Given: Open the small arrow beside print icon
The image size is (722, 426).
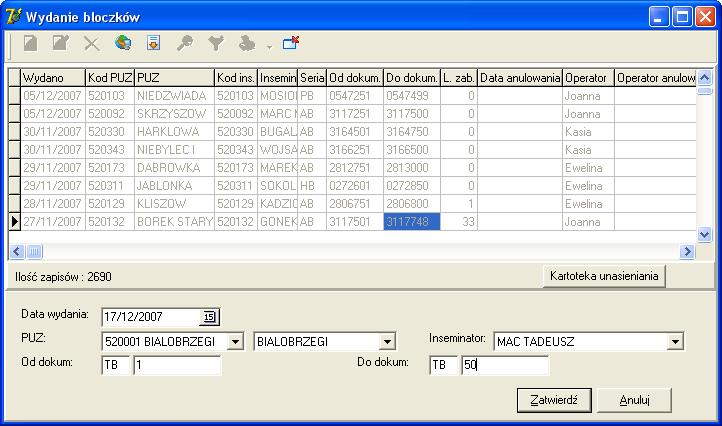Looking at the screenshot, I should [x=269, y=47].
